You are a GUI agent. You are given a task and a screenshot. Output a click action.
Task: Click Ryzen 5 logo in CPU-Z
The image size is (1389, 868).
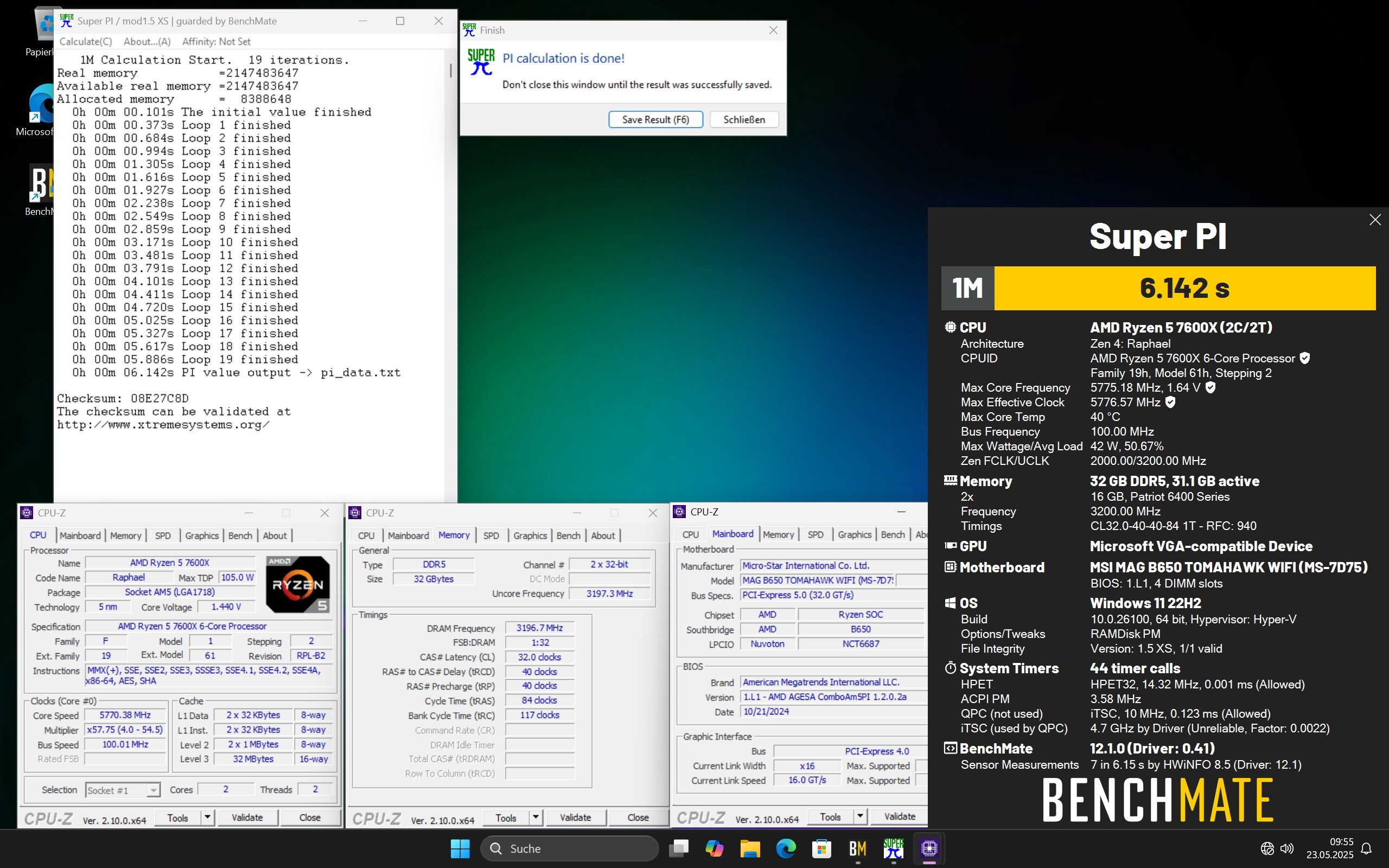click(298, 584)
